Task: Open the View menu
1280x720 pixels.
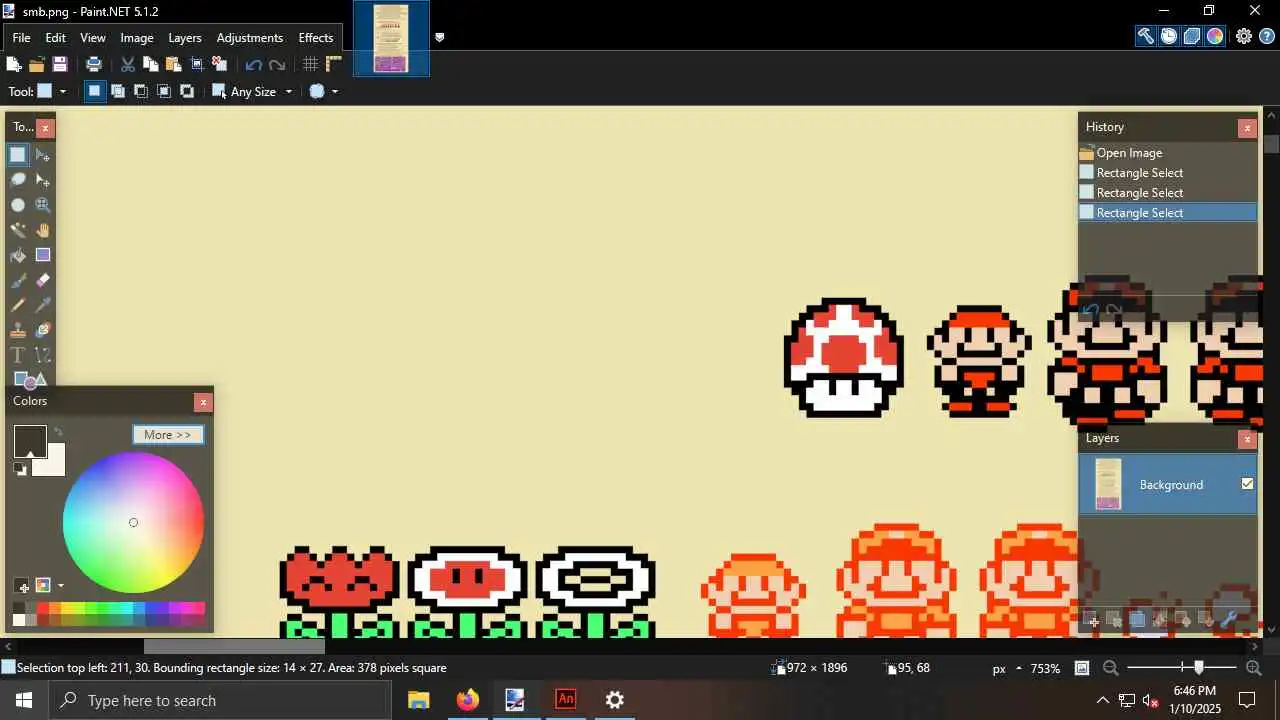Action: 93,37
